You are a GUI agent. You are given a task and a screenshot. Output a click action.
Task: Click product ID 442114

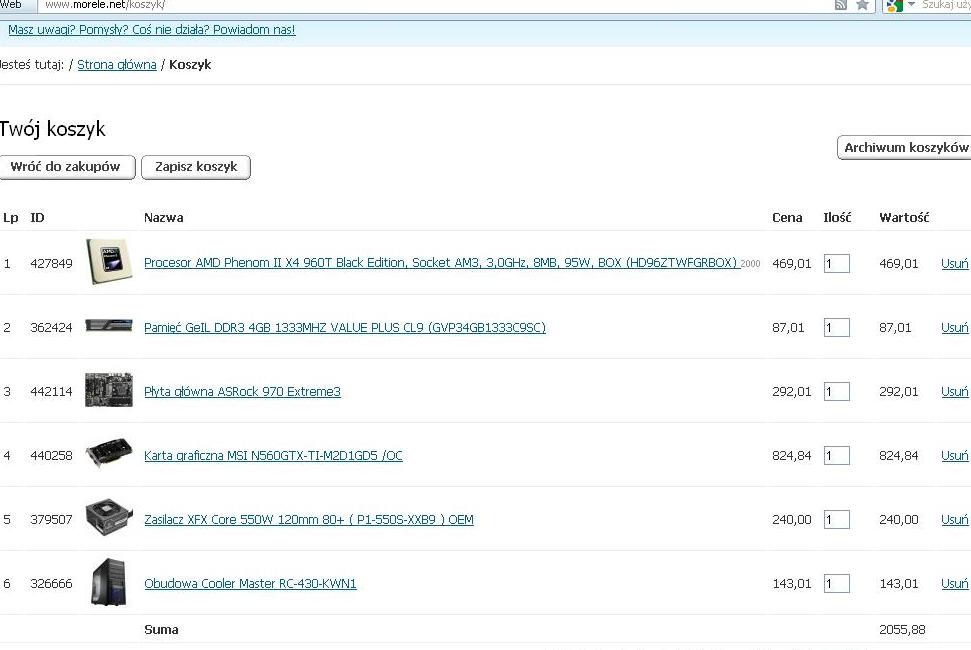click(51, 391)
